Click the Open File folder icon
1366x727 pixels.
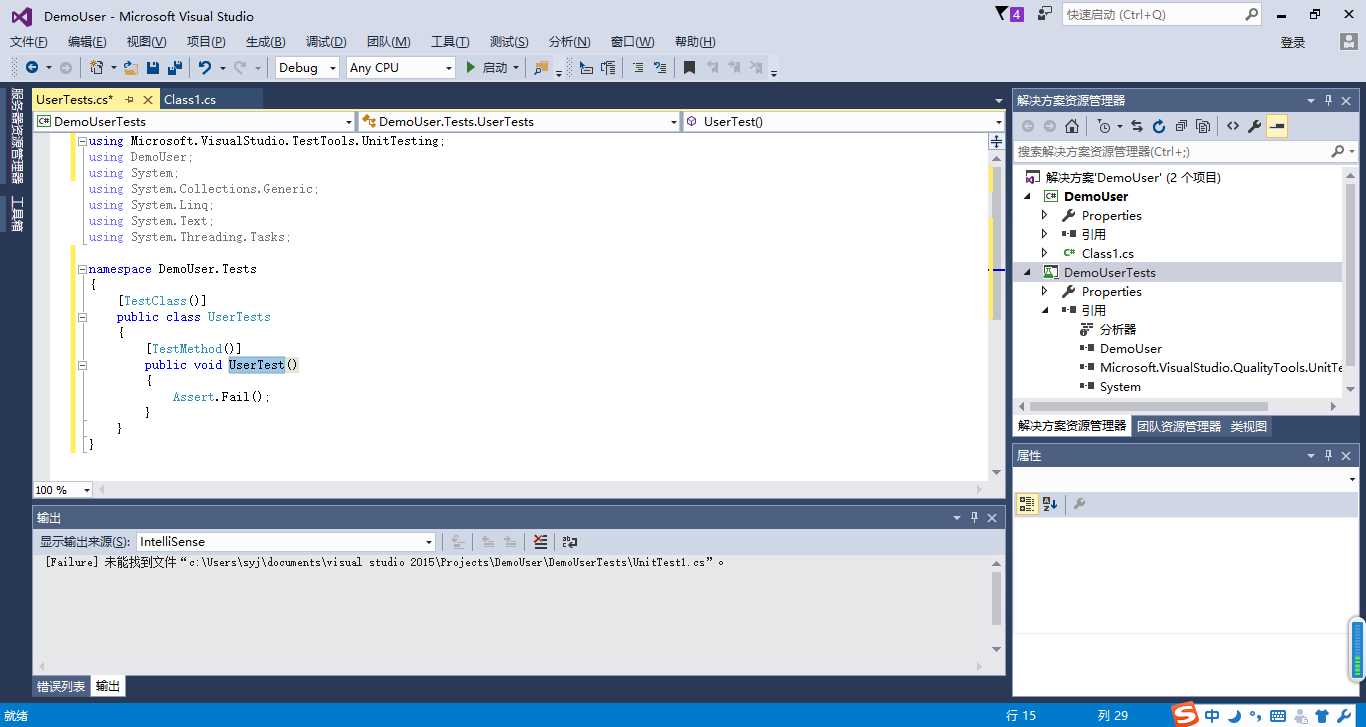pyautogui.click(x=131, y=67)
